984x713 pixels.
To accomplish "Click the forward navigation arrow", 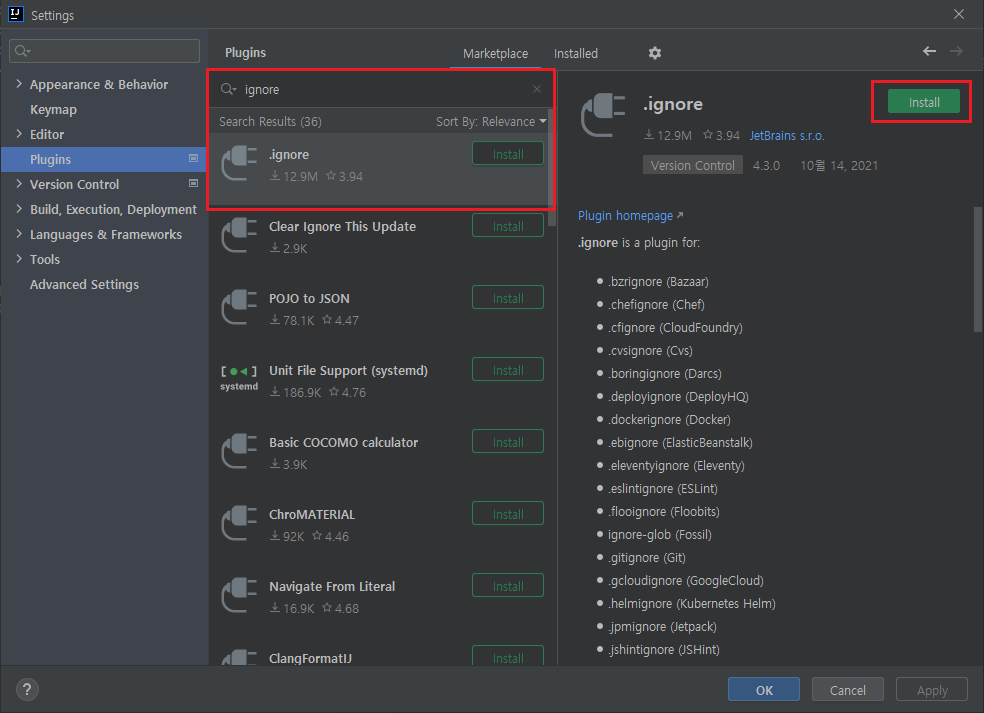I will [x=956, y=51].
